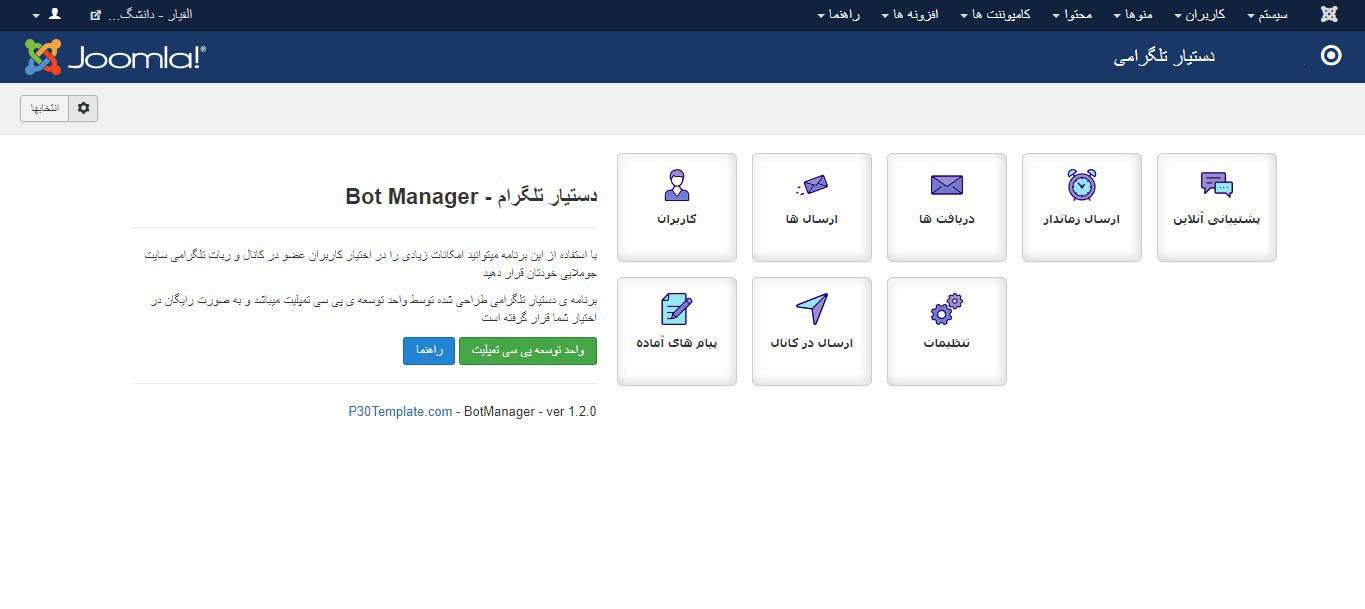
Task: Open the ارسال در کانال paper plane tile
Action: coord(811,331)
